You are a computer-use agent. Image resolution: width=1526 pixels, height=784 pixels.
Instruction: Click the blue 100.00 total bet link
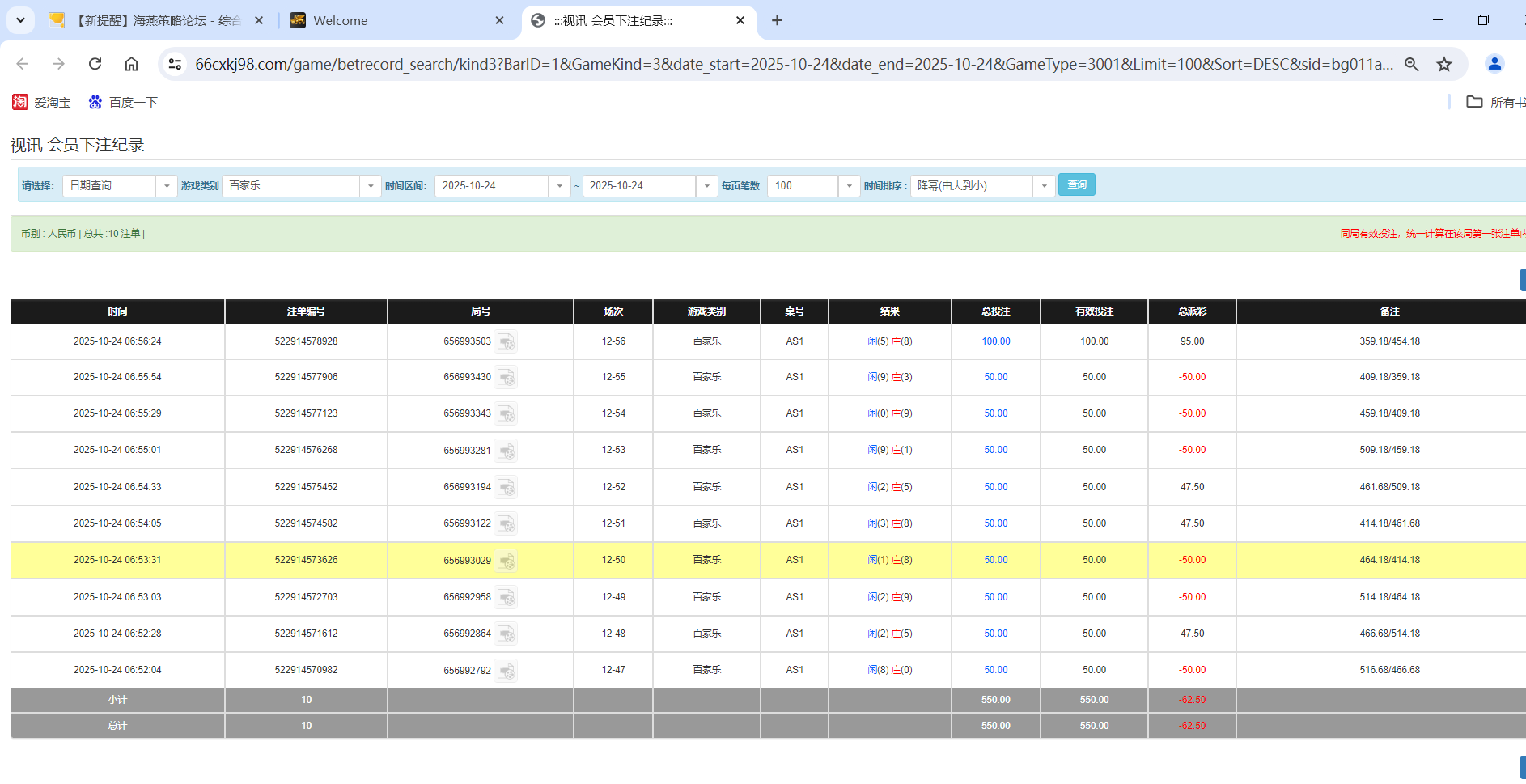995,341
